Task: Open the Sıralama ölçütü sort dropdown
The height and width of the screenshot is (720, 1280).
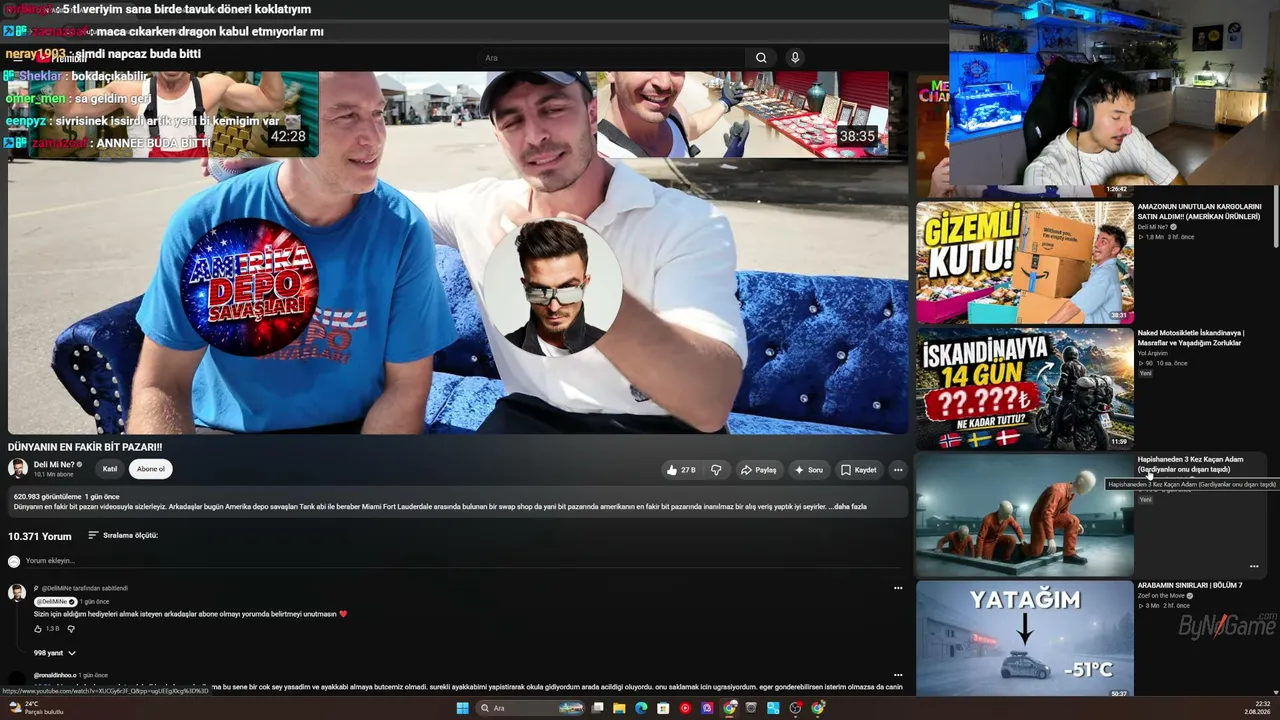Action: (123, 536)
